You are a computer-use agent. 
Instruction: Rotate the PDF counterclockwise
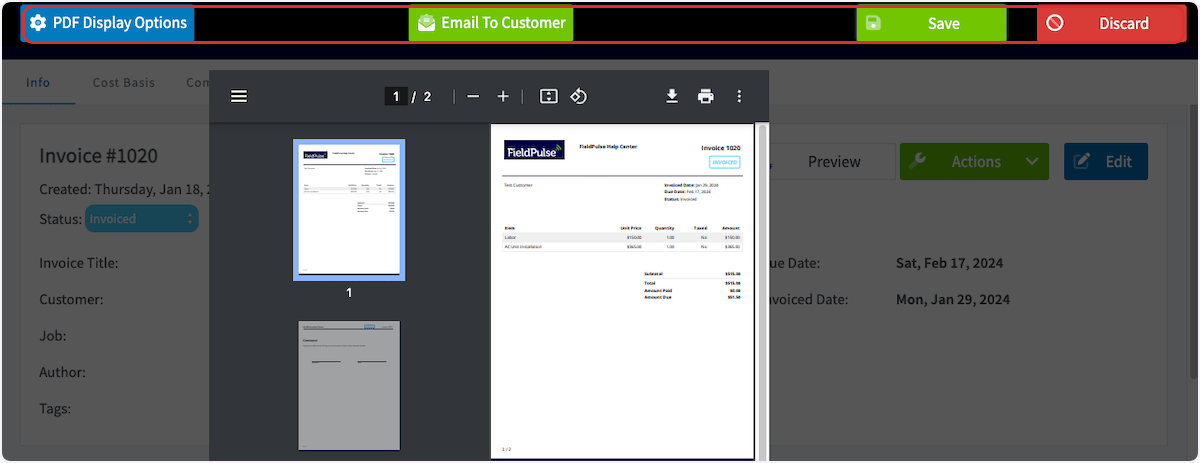[x=578, y=97]
